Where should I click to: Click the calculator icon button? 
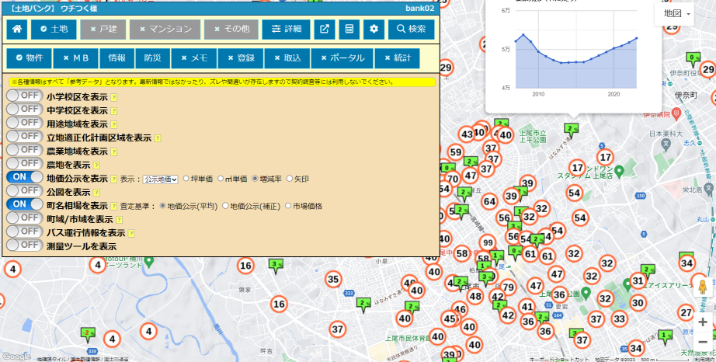tap(349, 29)
